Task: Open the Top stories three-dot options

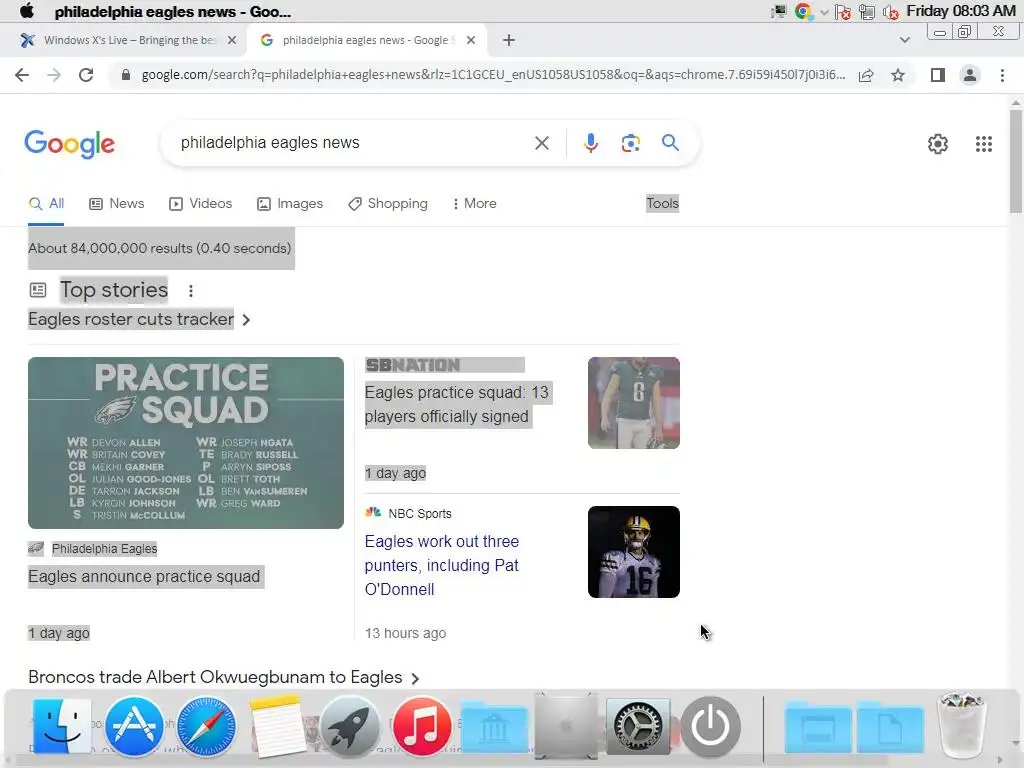Action: (191, 291)
